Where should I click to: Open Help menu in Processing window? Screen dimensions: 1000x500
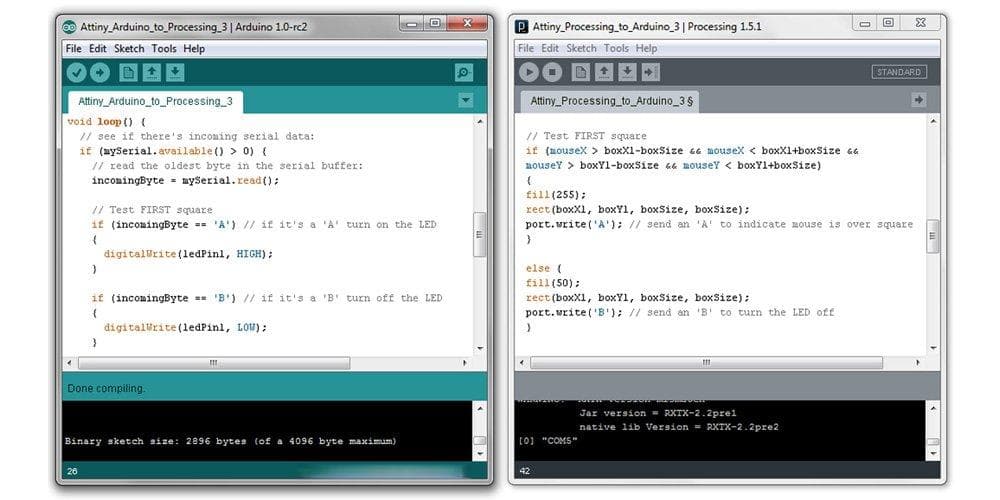(x=646, y=48)
